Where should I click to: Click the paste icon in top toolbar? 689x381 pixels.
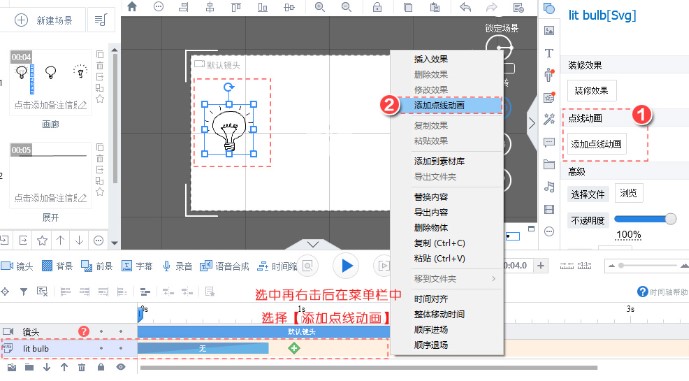pos(435,7)
